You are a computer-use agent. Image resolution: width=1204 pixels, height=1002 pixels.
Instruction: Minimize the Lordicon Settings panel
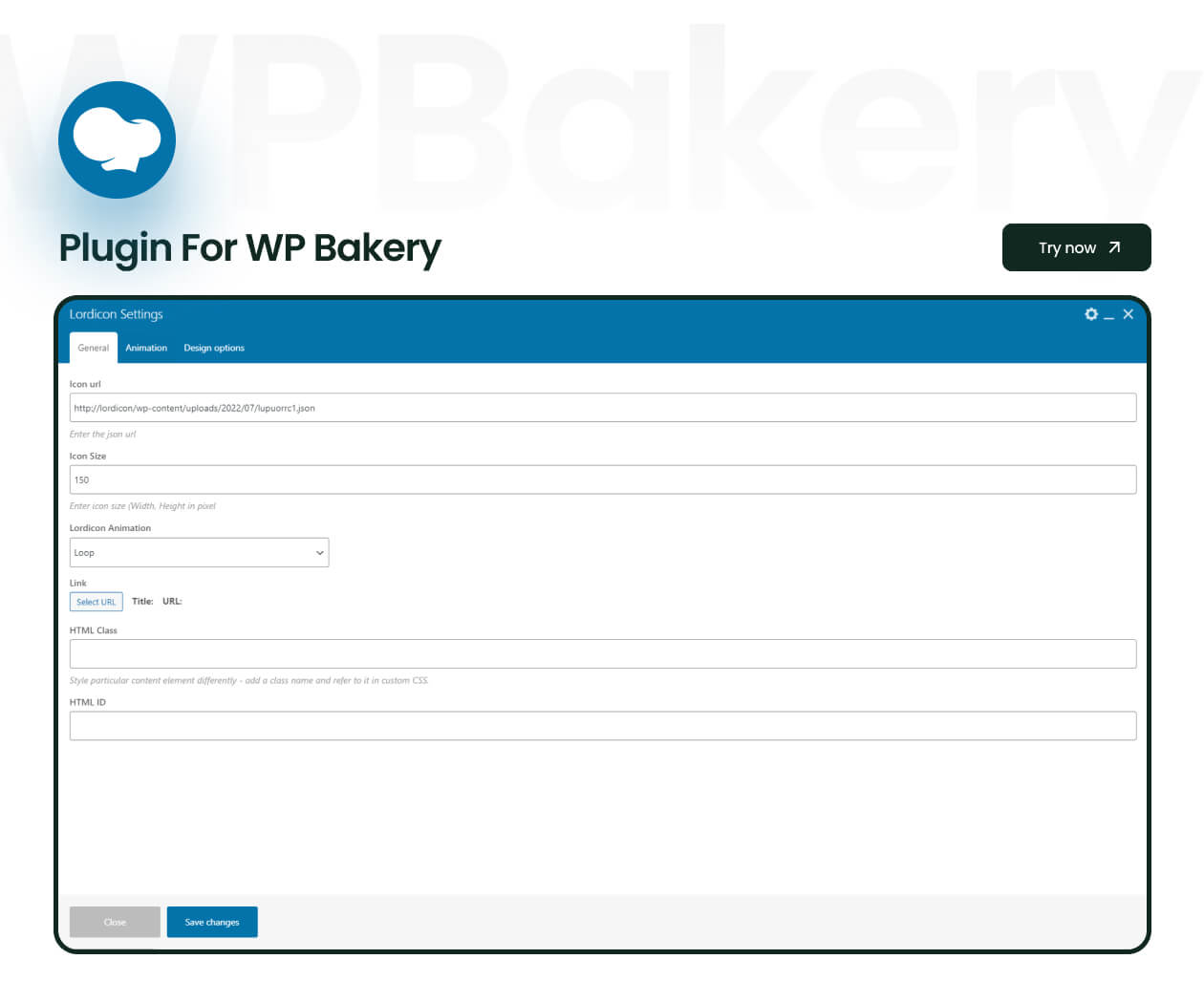coord(1109,316)
